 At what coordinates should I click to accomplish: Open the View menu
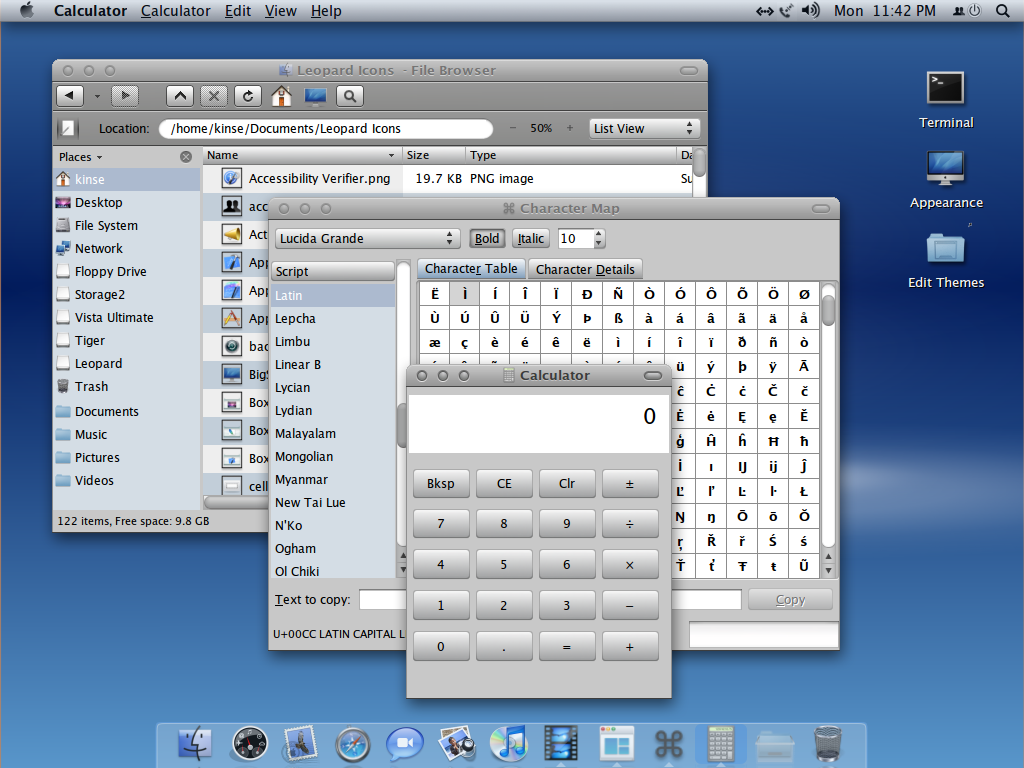pos(280,11)
